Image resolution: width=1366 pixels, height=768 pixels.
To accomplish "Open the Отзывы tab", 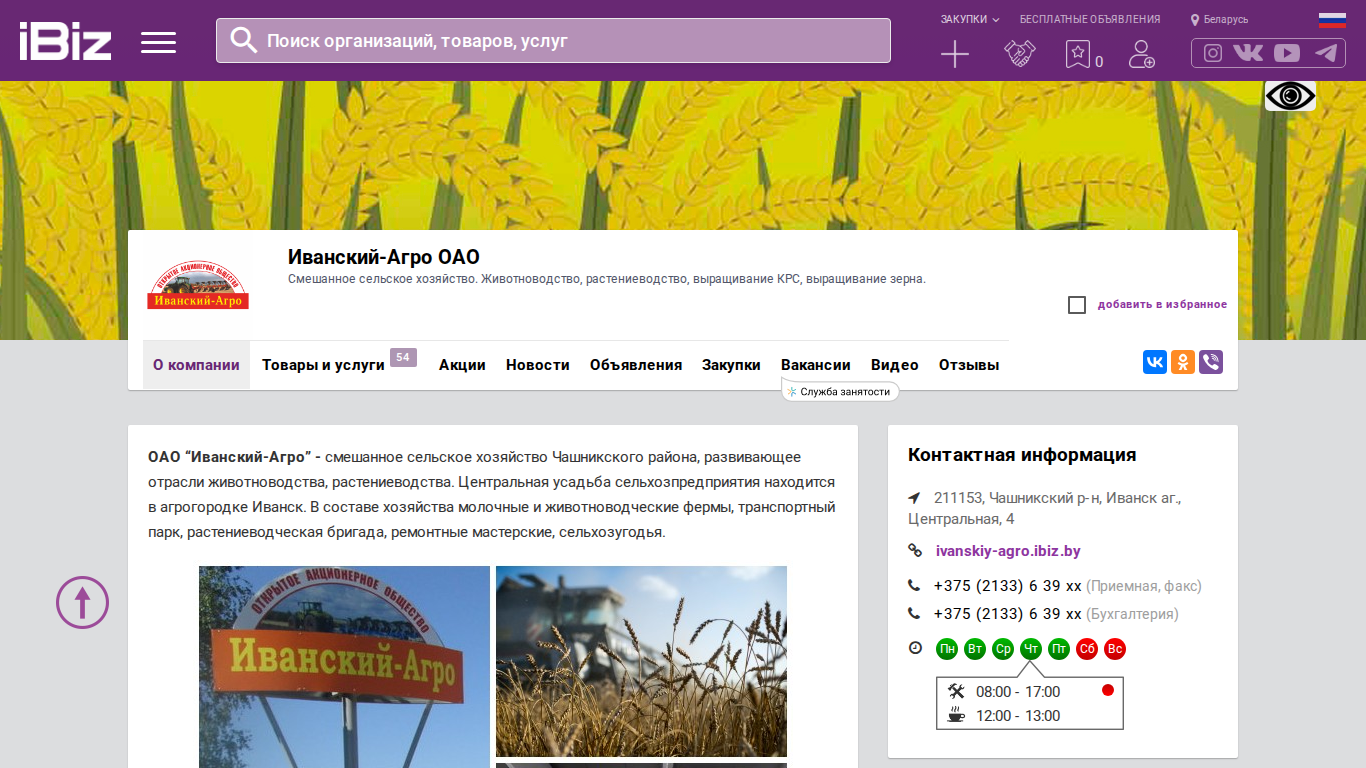I will pyautogui.click(x=969, y=365).
